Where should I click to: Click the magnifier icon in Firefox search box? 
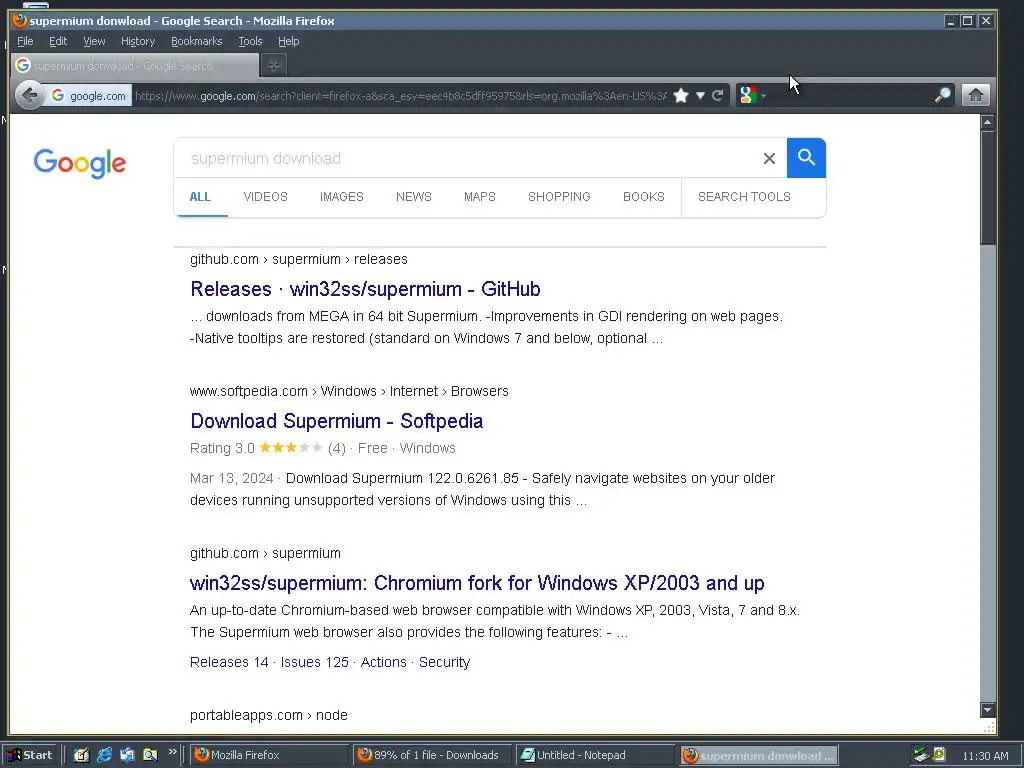click(x=942, y=95)
